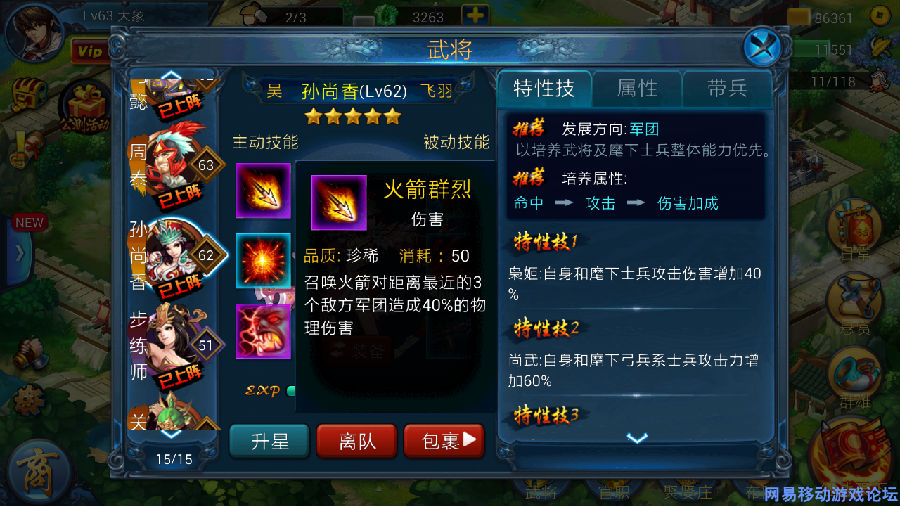
Task: Click the gold plus add currency icon
Action: click(475, 15)
